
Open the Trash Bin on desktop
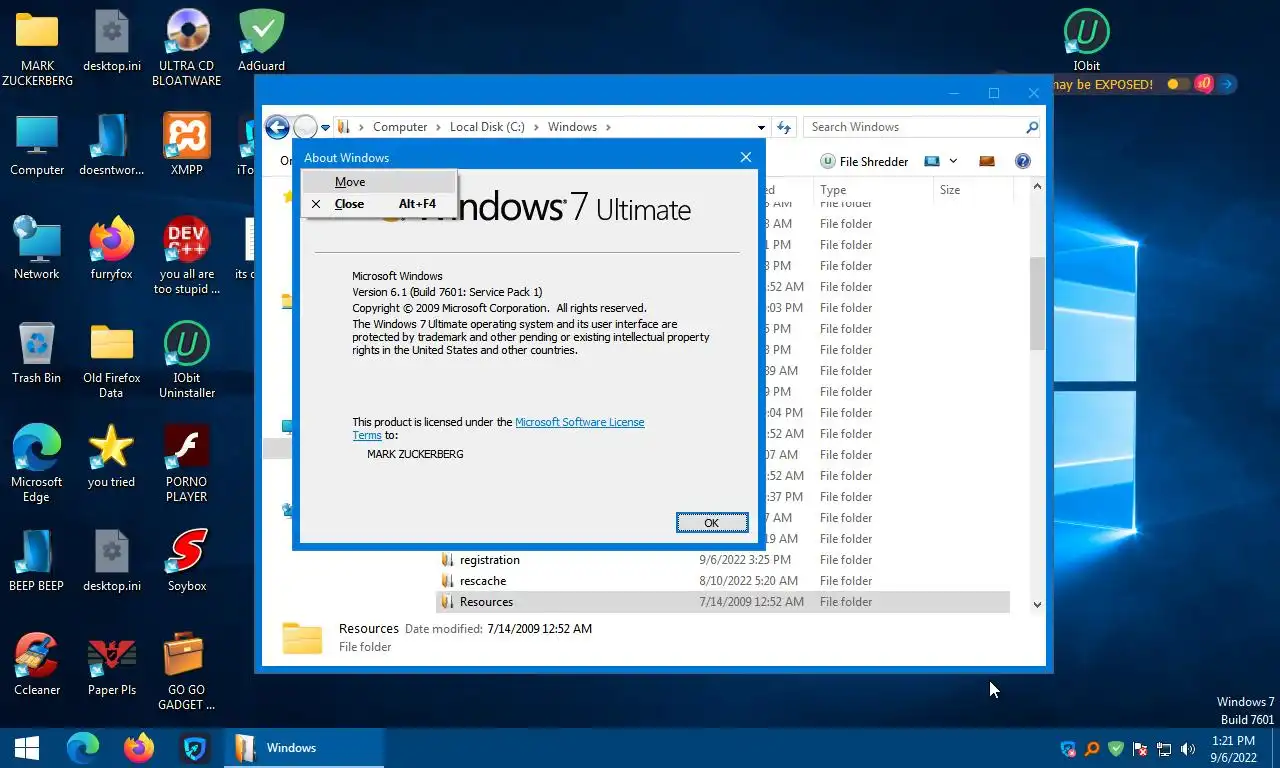[x=37, y=353]
